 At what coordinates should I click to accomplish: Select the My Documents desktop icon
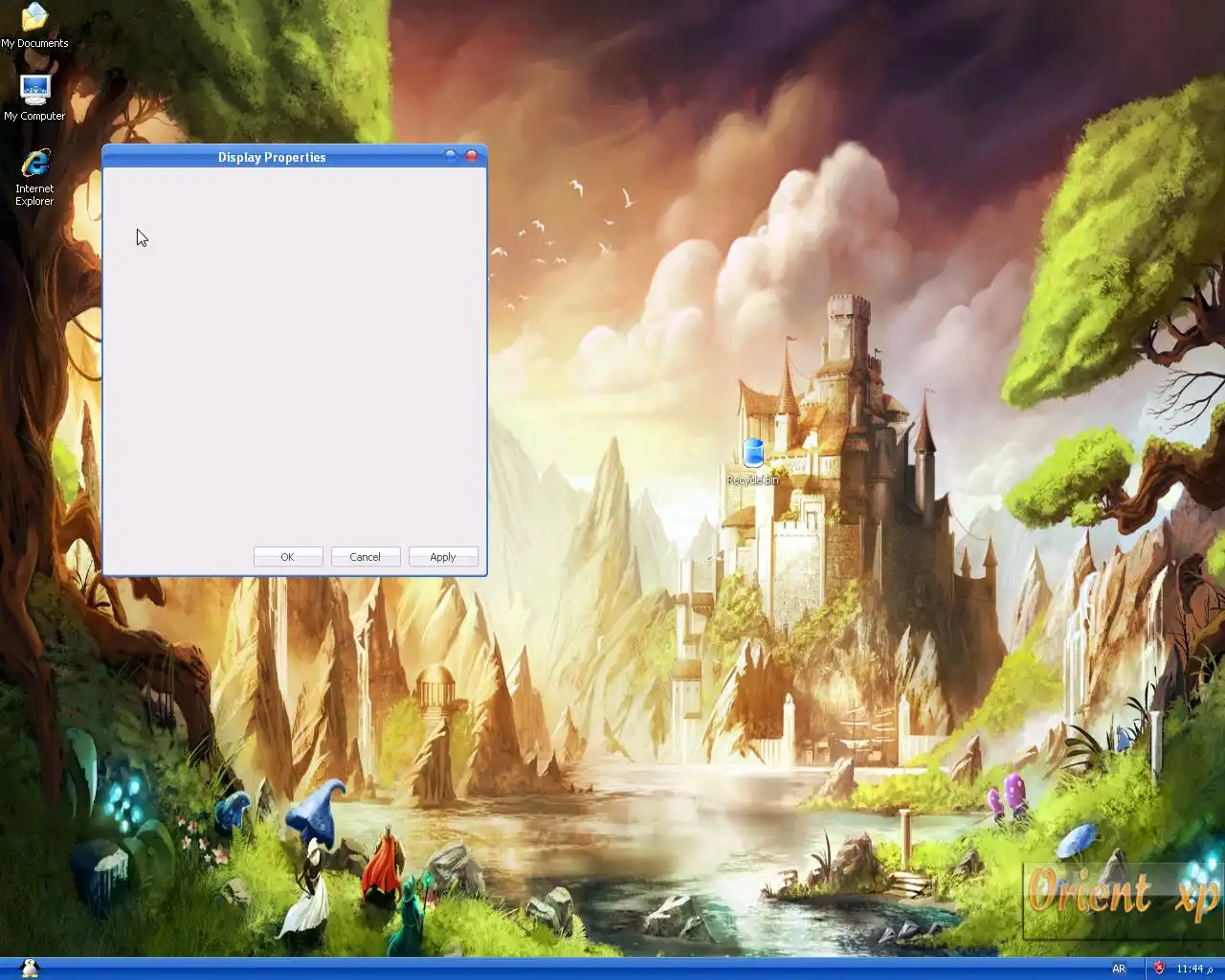tap(34, 26)
